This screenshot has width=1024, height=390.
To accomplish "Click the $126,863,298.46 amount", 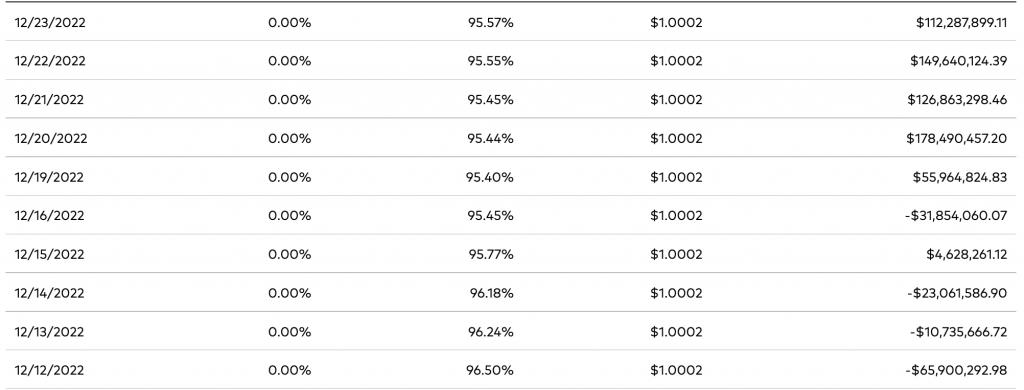I will point(957,100).
